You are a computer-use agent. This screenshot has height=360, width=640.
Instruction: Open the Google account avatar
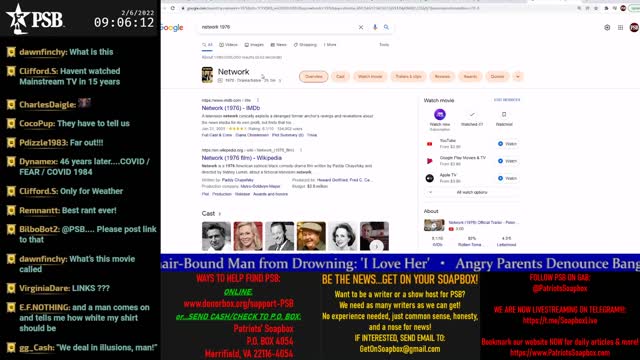point(634,27)
